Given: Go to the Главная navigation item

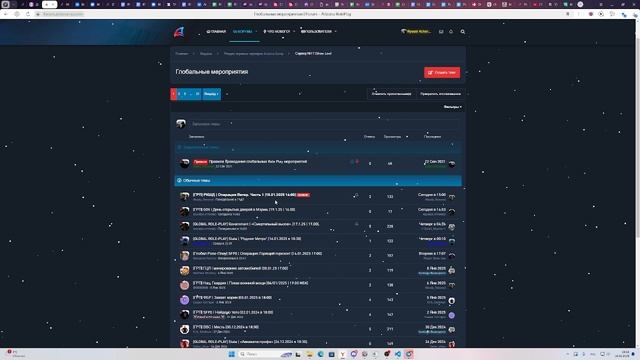Looking at the screenshot, I should tap(216, 31).
